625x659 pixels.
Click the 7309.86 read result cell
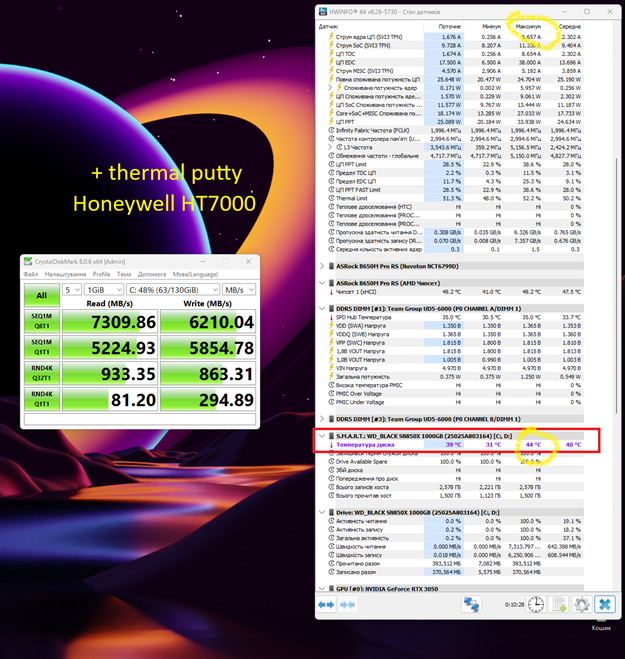click(110, 322)
